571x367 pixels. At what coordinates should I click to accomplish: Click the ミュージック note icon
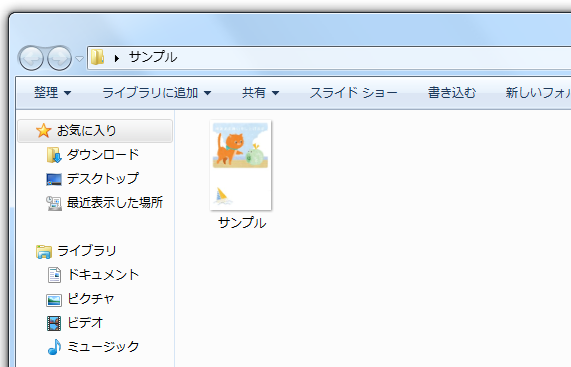point(54,347)
